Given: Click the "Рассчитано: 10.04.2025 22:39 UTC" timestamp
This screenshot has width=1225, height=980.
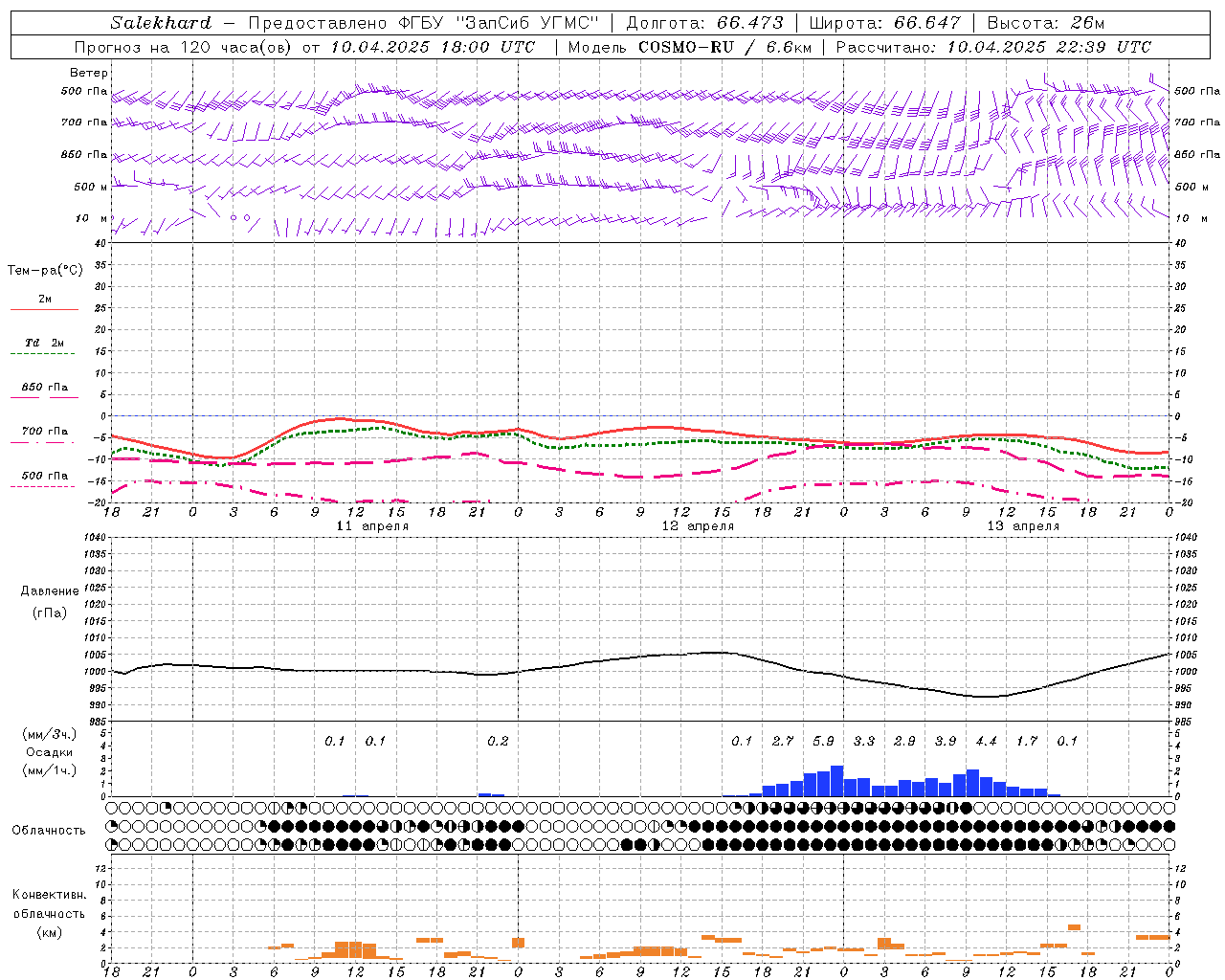Looking at the screenshot, I should click(x=993, y=47).
